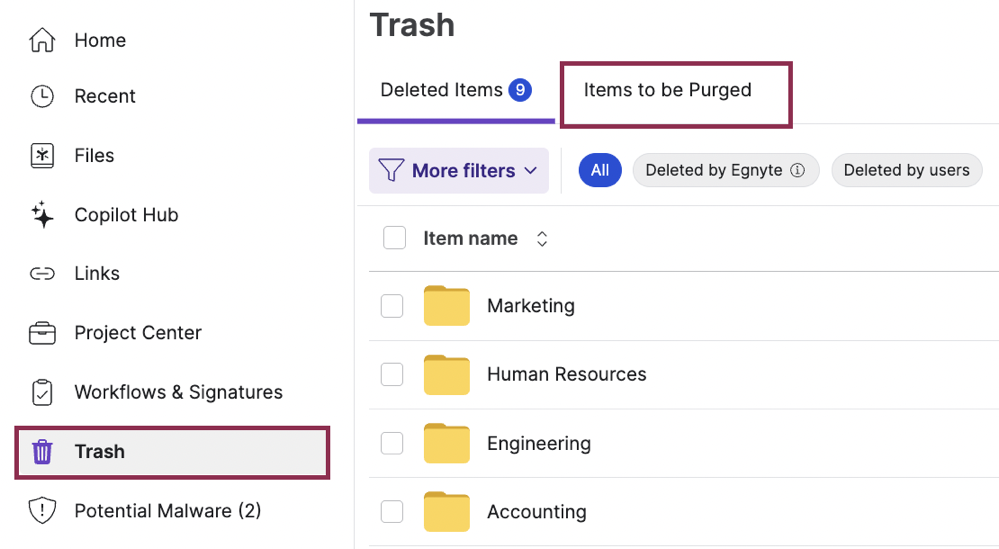Image resolution: width=999 pixels, height=549 pixels.
Task: Enable the Engineering folder checkbox
Action: (x=392, y=443)
